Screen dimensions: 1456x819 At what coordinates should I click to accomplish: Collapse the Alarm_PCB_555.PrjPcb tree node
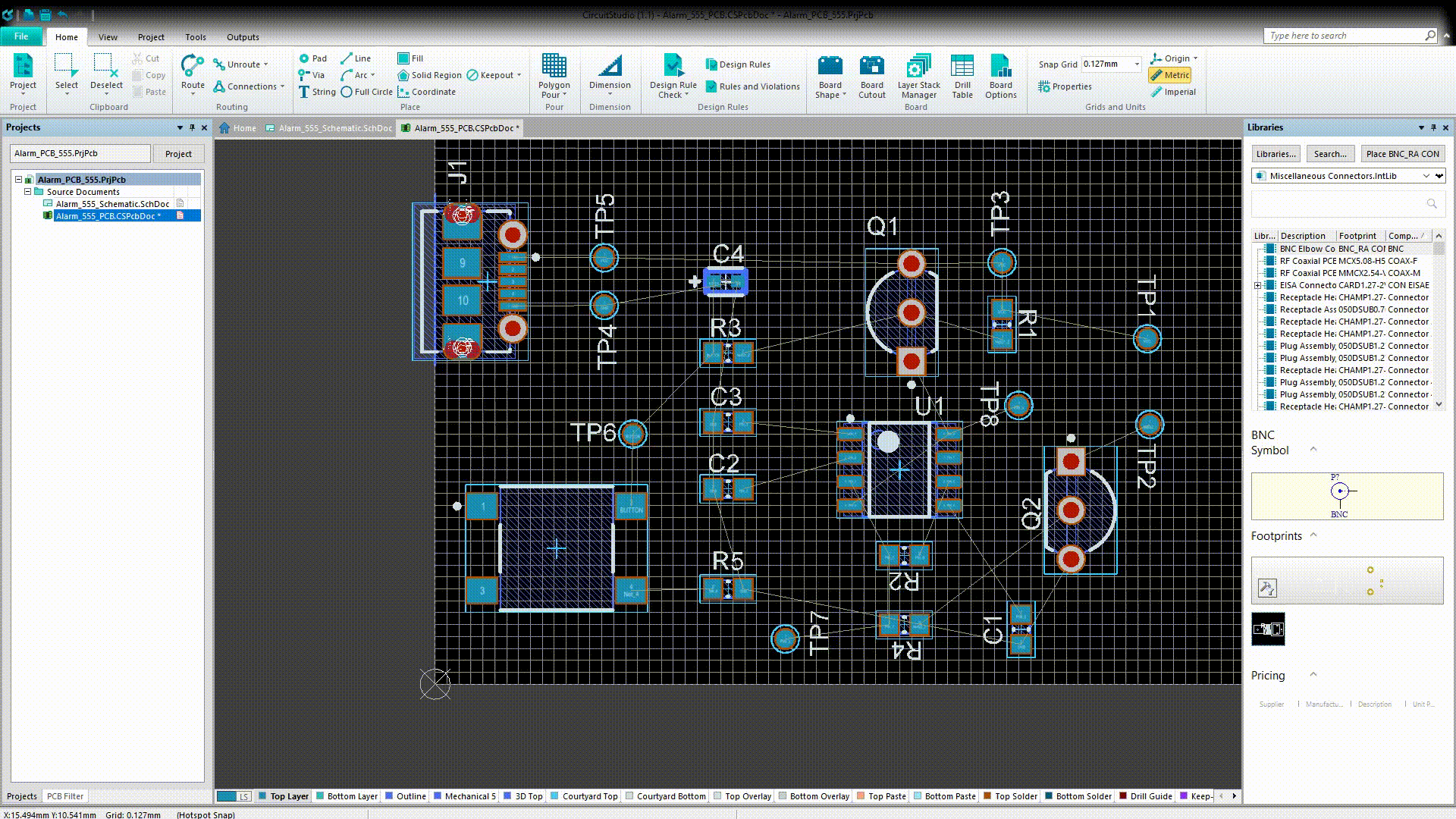pyautogui.click(x=19, y=180)
